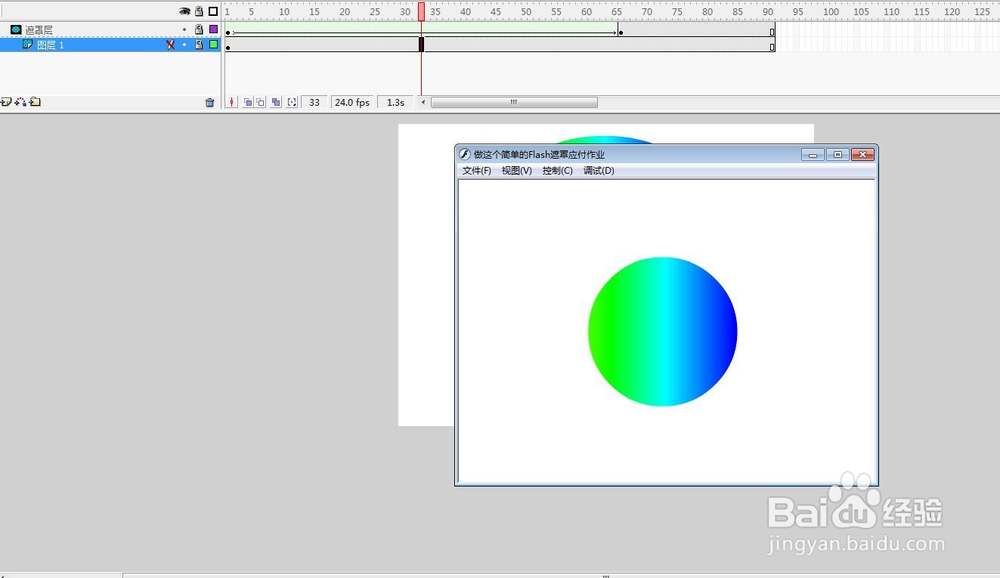Toggle edit multiple frames button
Viewport: 1000px width, 578px height.
276,102
